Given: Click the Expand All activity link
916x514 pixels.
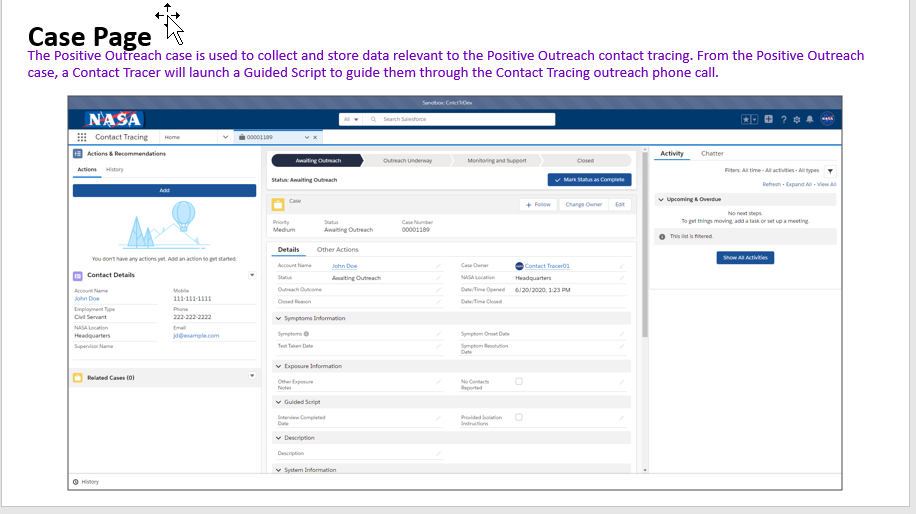Looking at the screenshot, I should [799, 185].
